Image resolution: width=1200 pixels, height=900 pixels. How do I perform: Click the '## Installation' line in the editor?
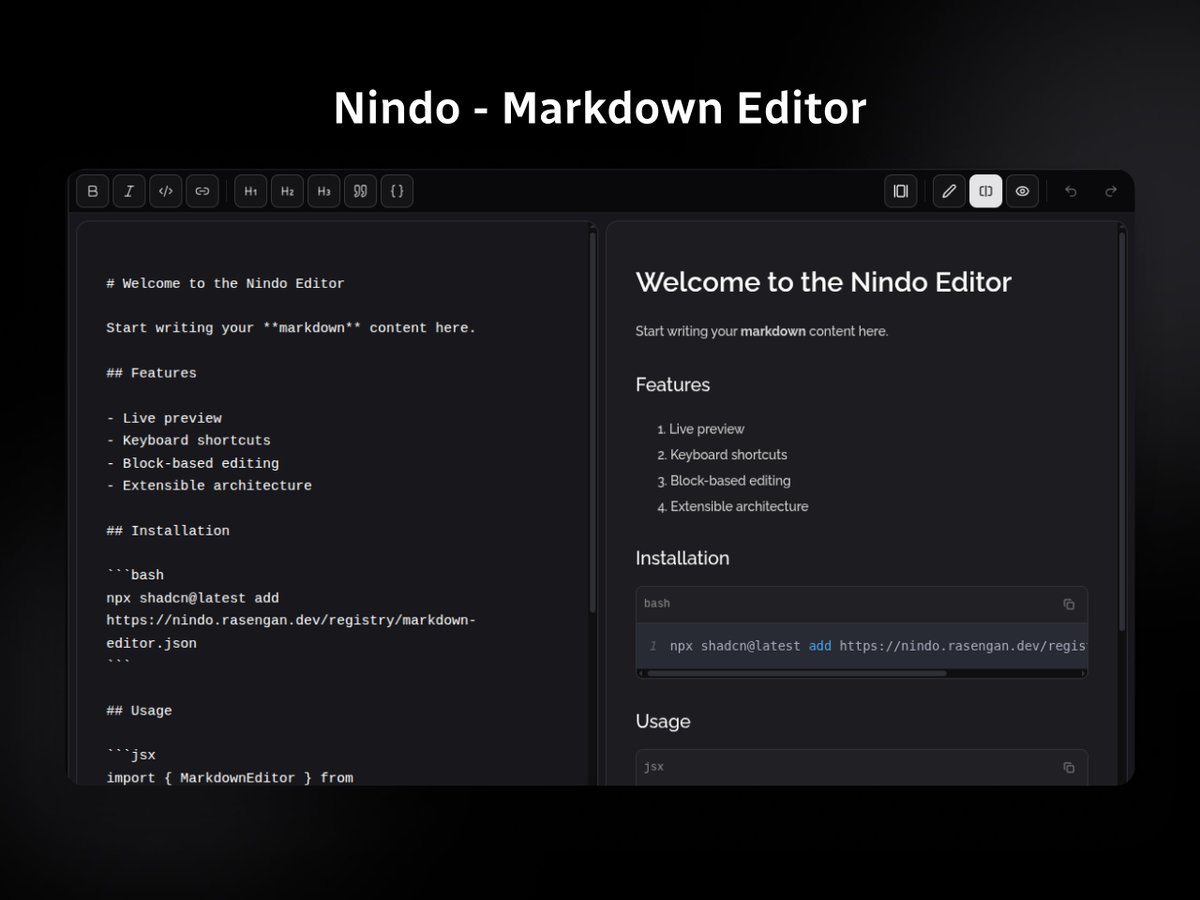[168, 530]
